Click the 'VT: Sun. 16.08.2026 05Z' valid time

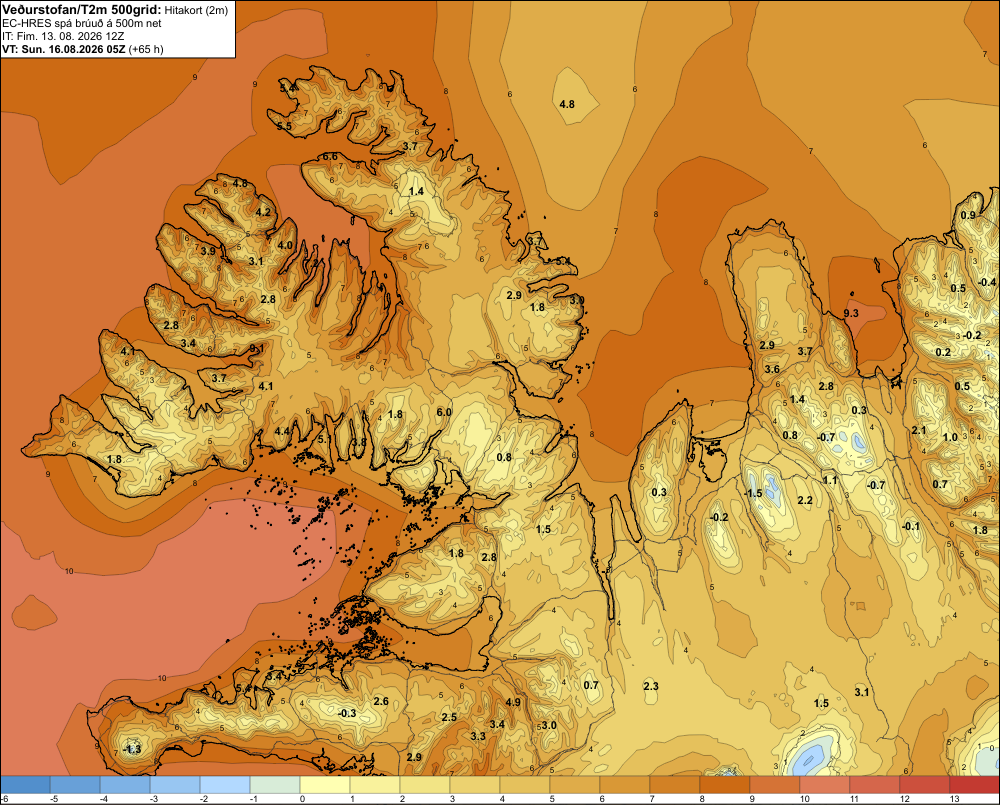(x=64, y=49)
